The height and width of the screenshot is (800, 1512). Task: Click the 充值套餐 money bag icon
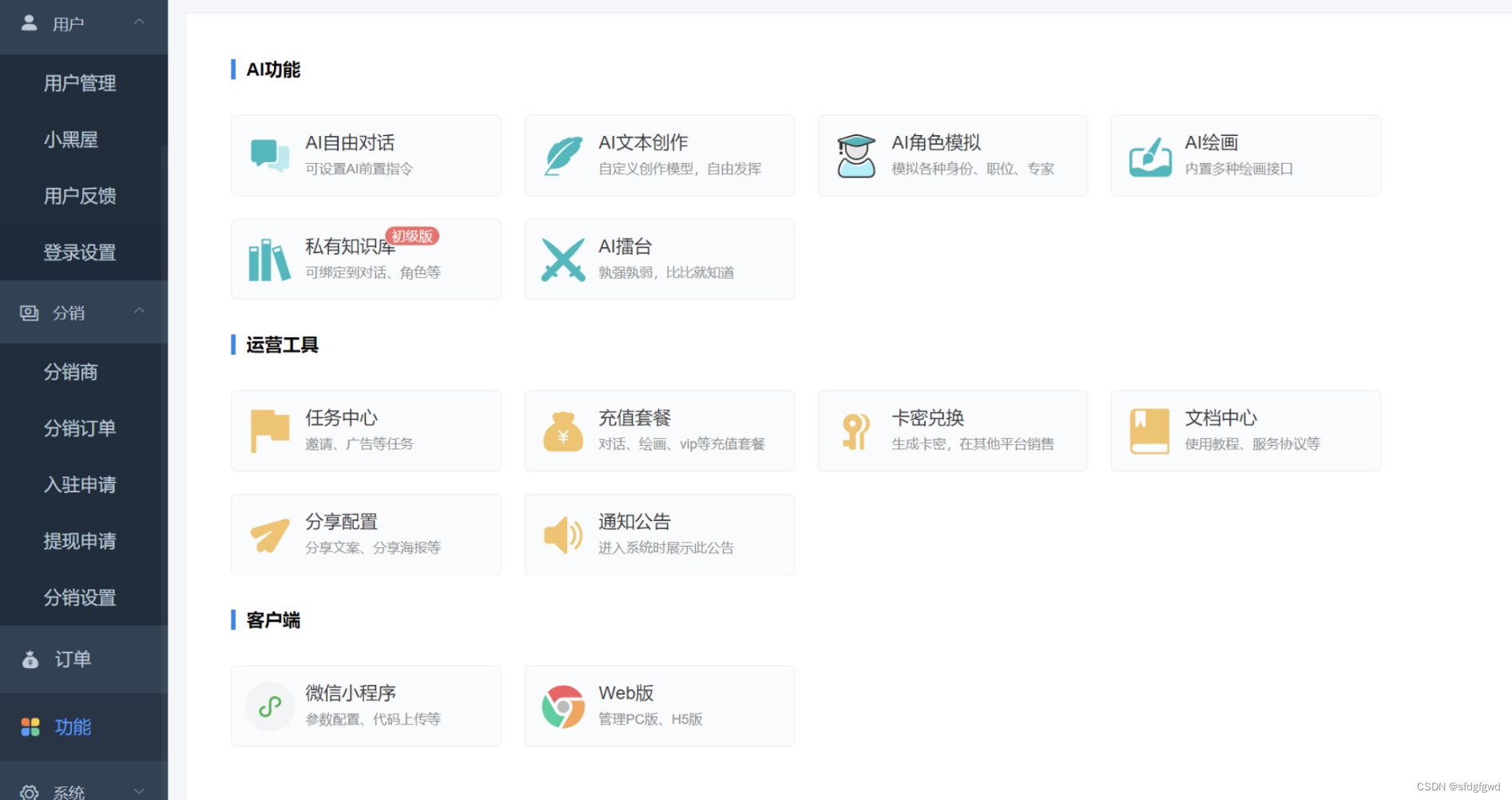(562, 429)
